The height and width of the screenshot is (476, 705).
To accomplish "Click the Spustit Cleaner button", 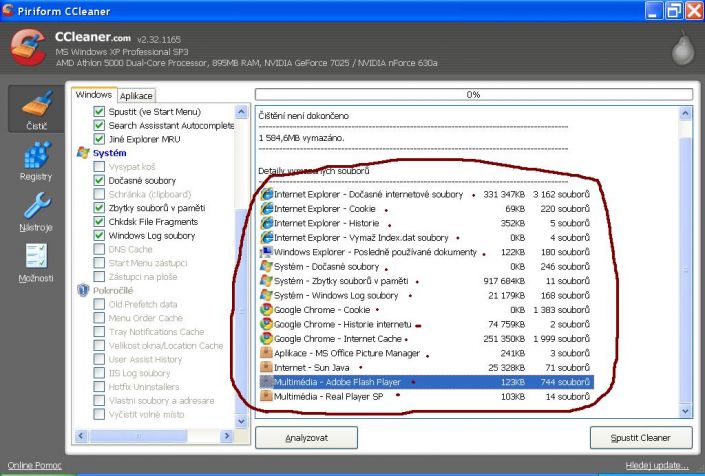I will pos(641,438).
